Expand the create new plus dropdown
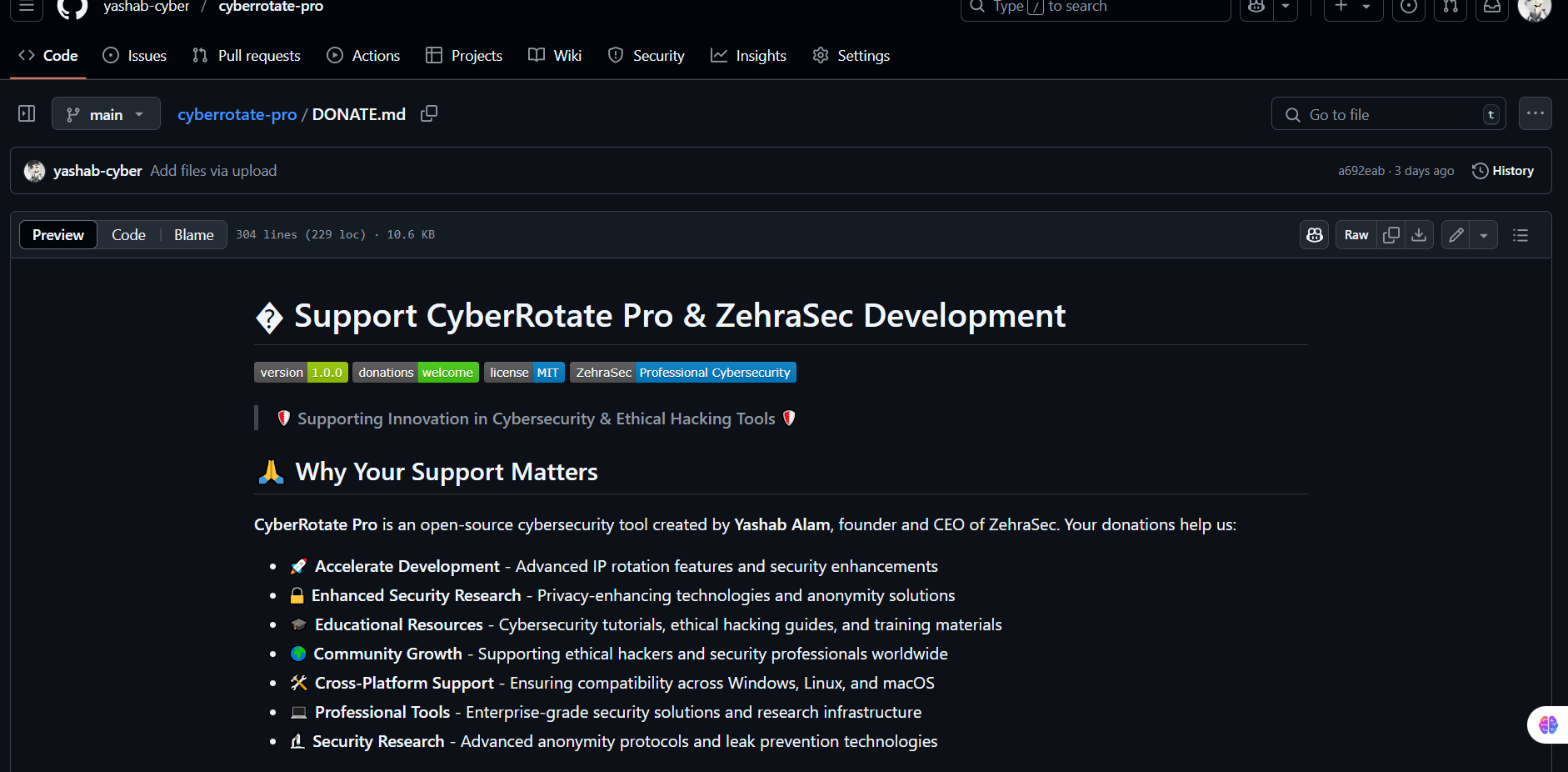 1353,7
